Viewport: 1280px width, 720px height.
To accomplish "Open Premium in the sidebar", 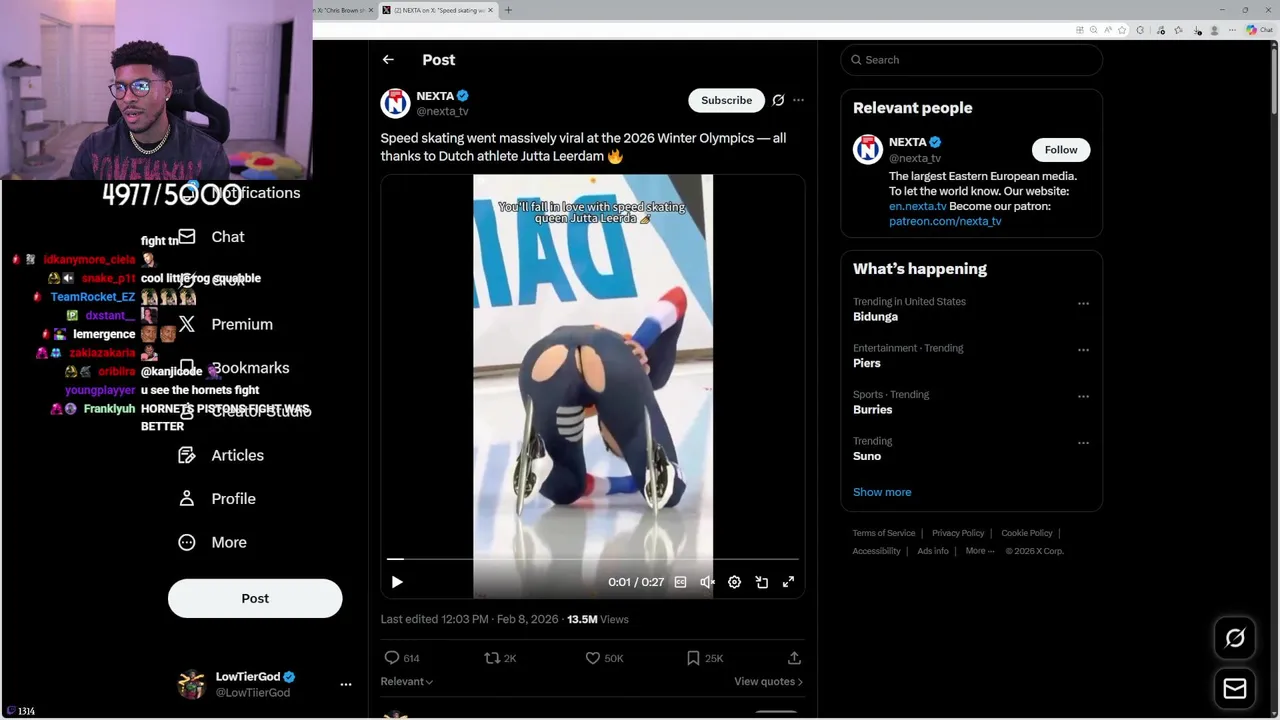I will click(x=225, y=324).
